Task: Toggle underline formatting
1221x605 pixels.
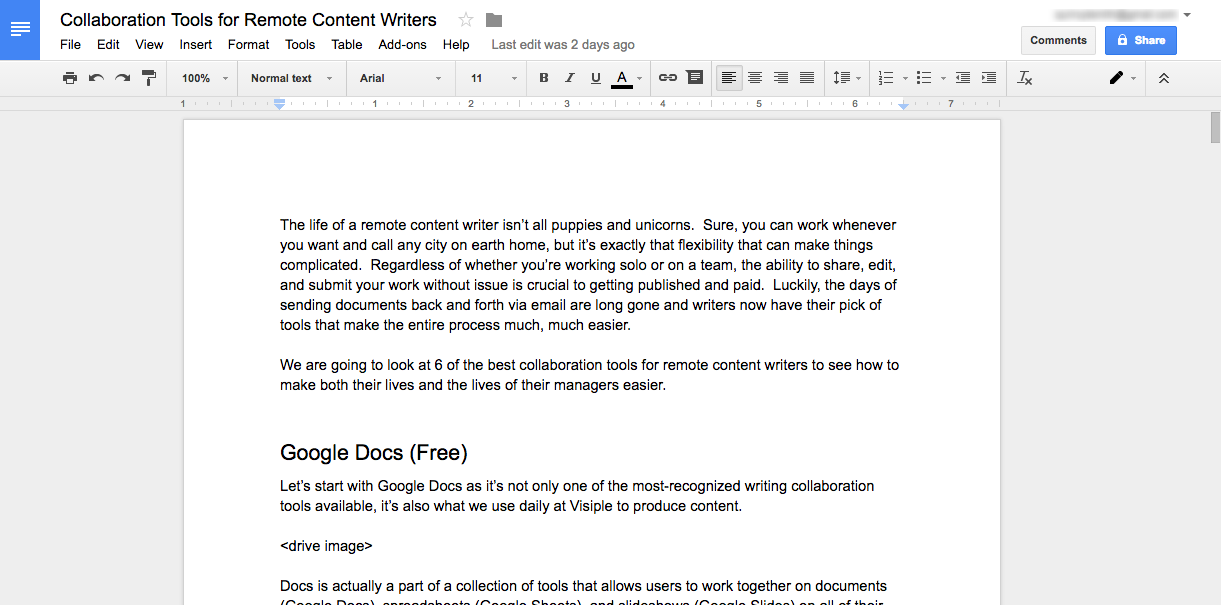Action: (x=596, y=78)
